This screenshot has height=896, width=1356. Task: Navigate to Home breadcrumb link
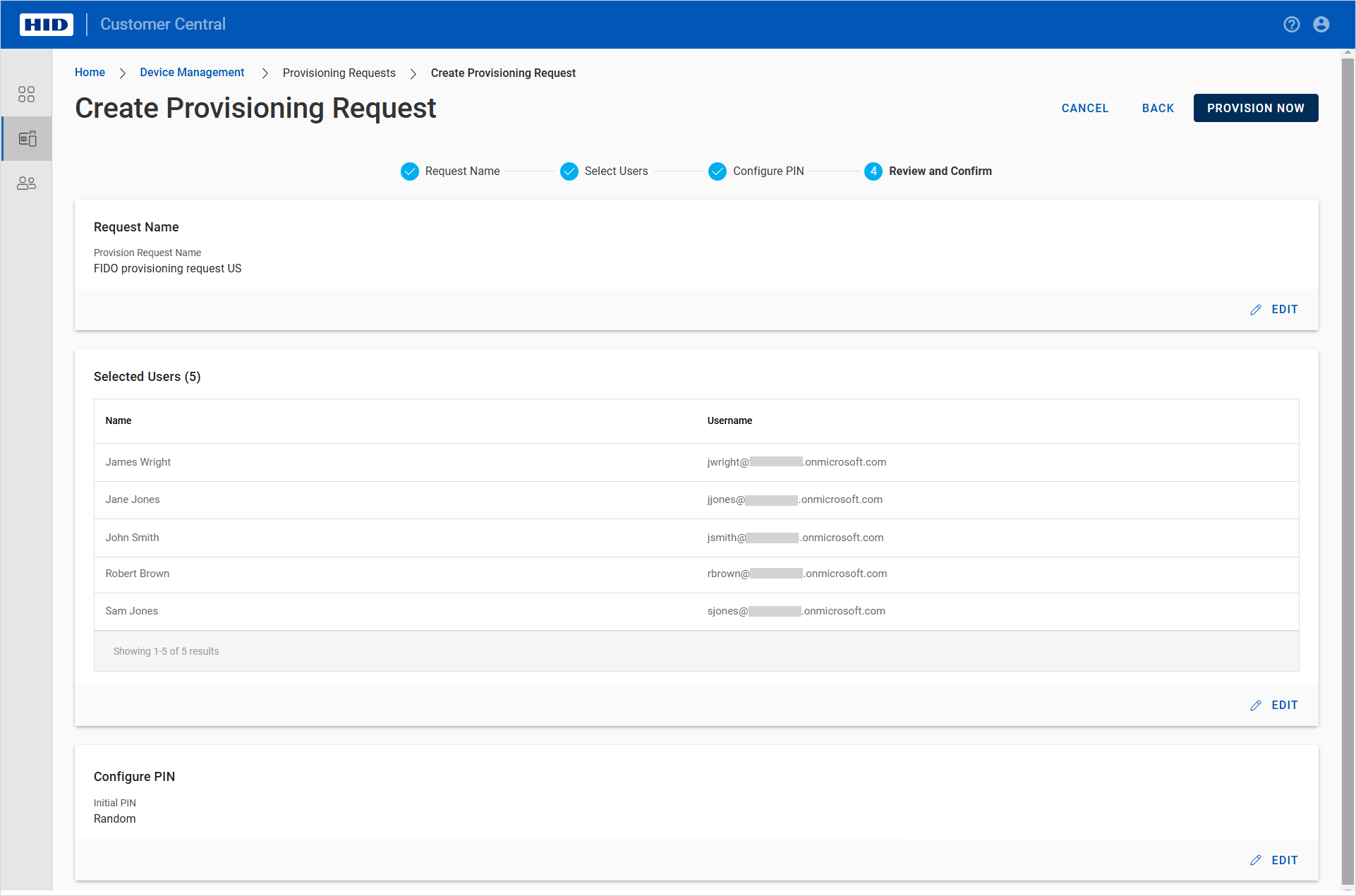pos(90,73)
